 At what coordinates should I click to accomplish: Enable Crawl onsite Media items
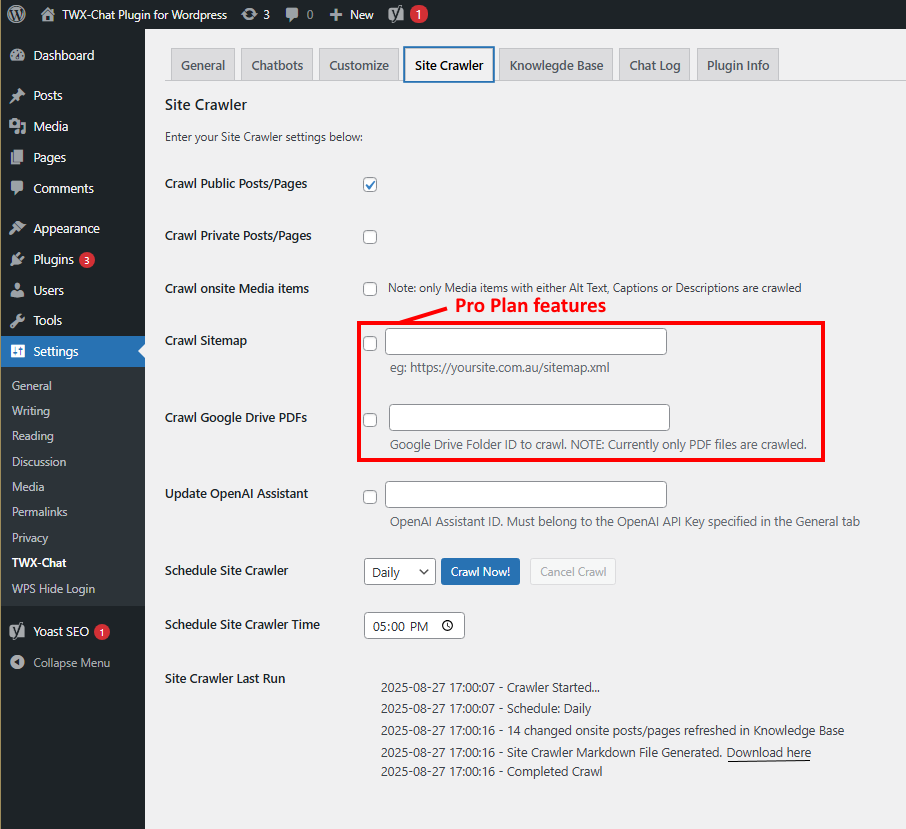click(x=370, y=288)
